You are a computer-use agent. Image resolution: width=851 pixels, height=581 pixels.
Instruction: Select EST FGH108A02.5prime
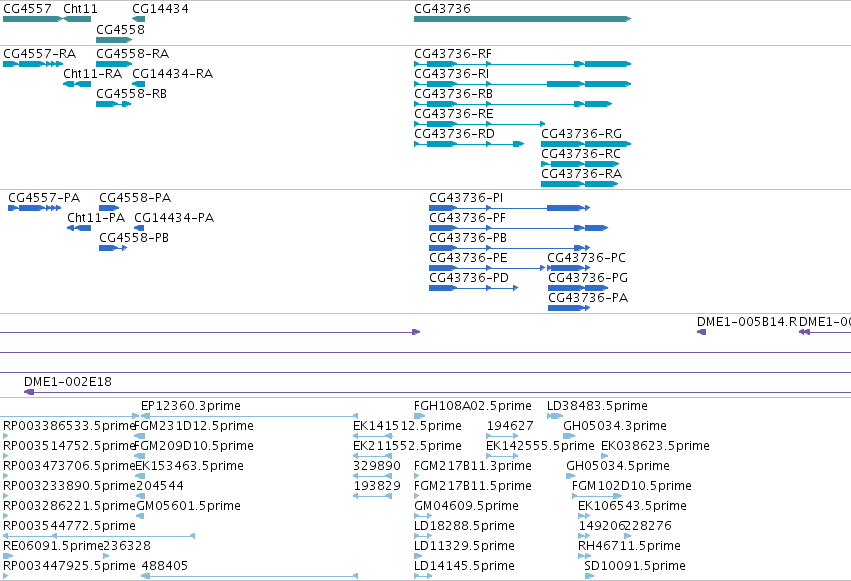click(420, 417)
